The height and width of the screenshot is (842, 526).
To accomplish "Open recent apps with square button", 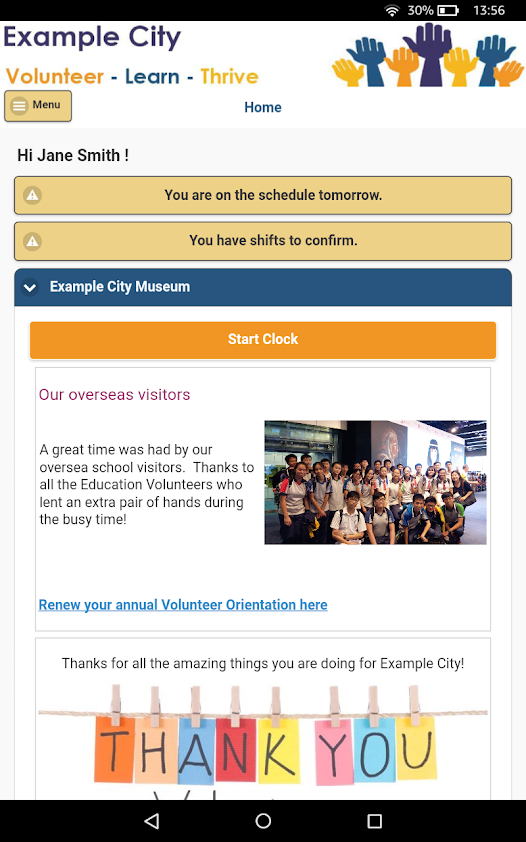I will pos(374,821).
